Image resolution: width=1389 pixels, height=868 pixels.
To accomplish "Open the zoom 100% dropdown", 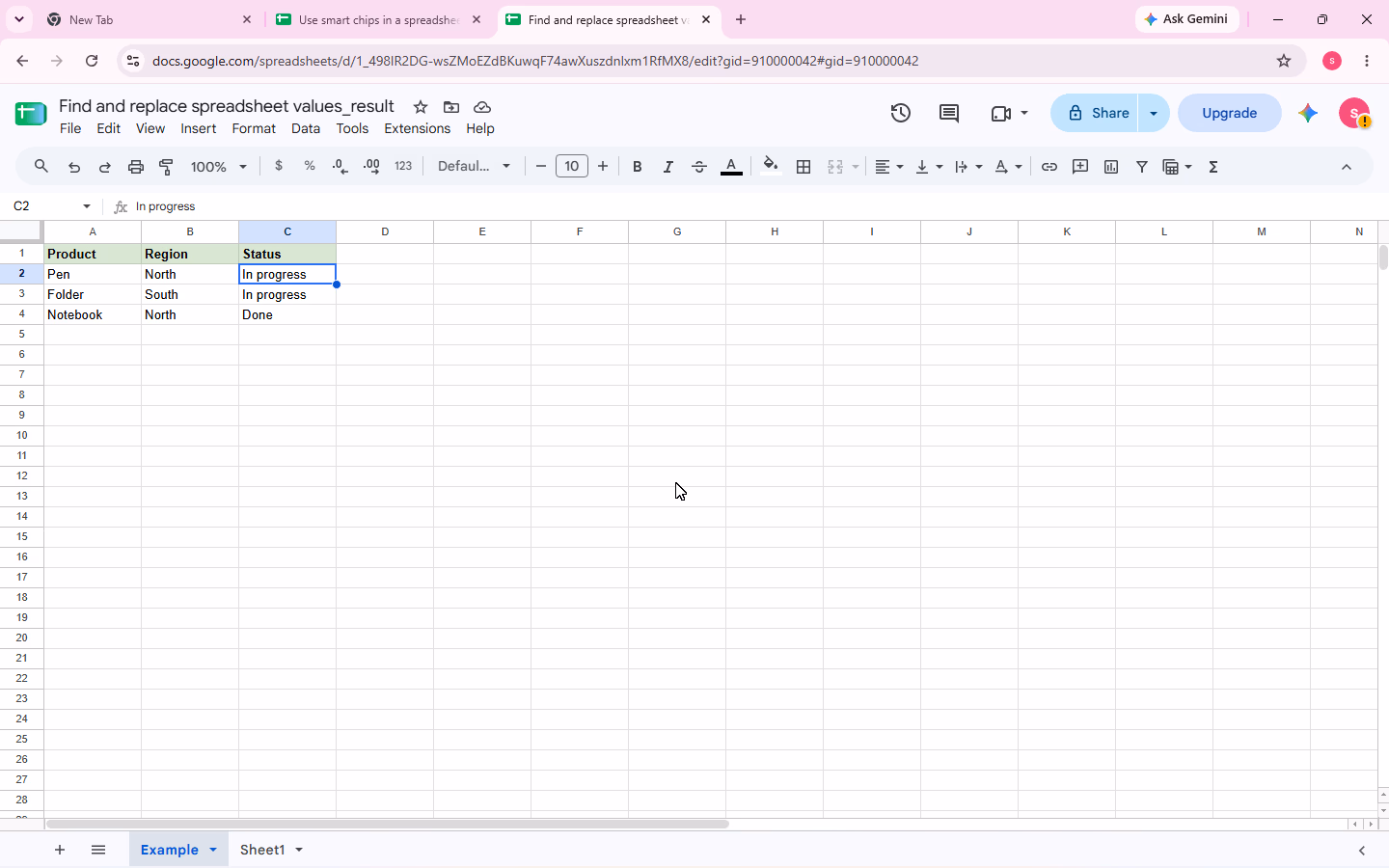I will 219,167.
